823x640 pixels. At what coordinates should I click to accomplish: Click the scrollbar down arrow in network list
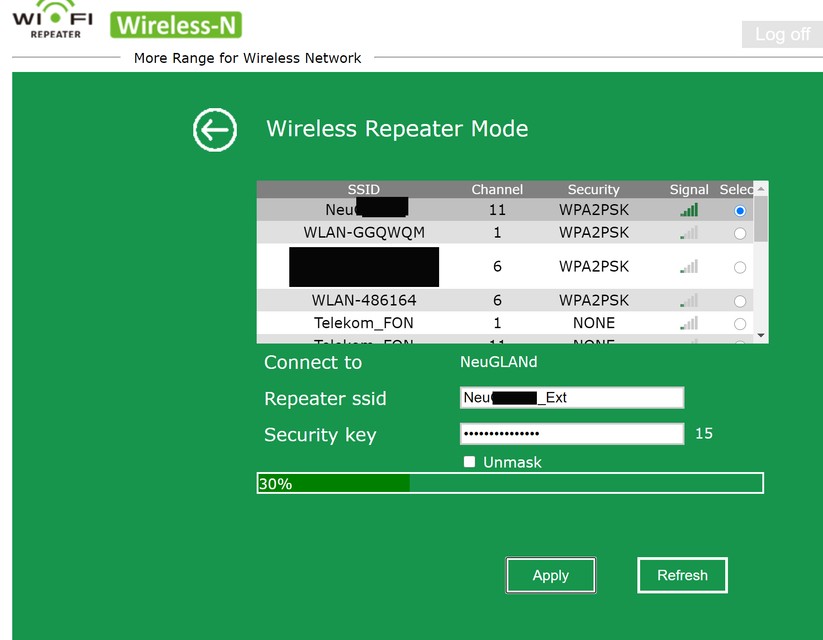[x=760, y=335]
